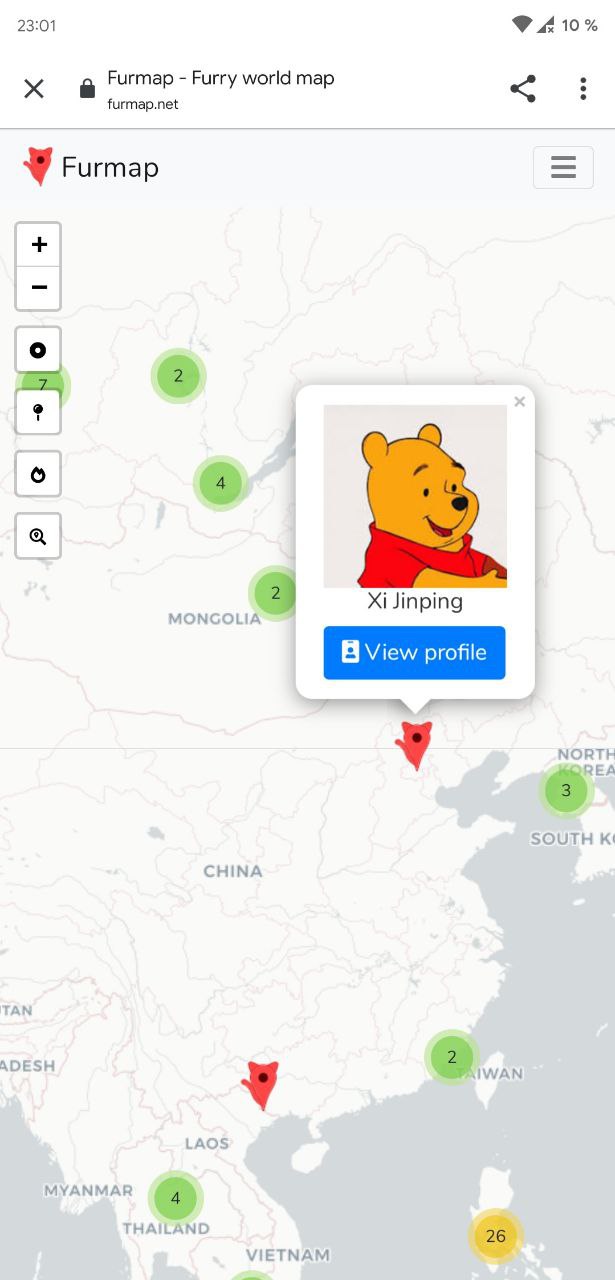The width and height of the screenshot is (615, 1280).
Task: Tap the padlock site security icon
Action: point(87,89)
